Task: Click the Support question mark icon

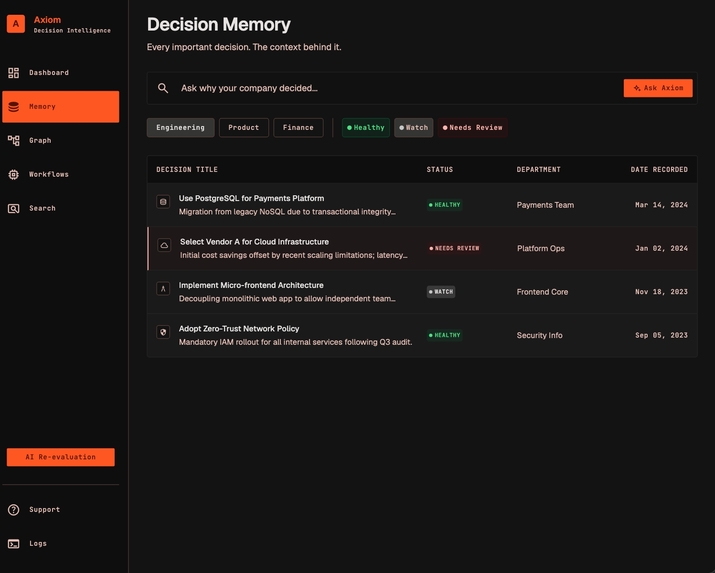Action: pos(14,510)
